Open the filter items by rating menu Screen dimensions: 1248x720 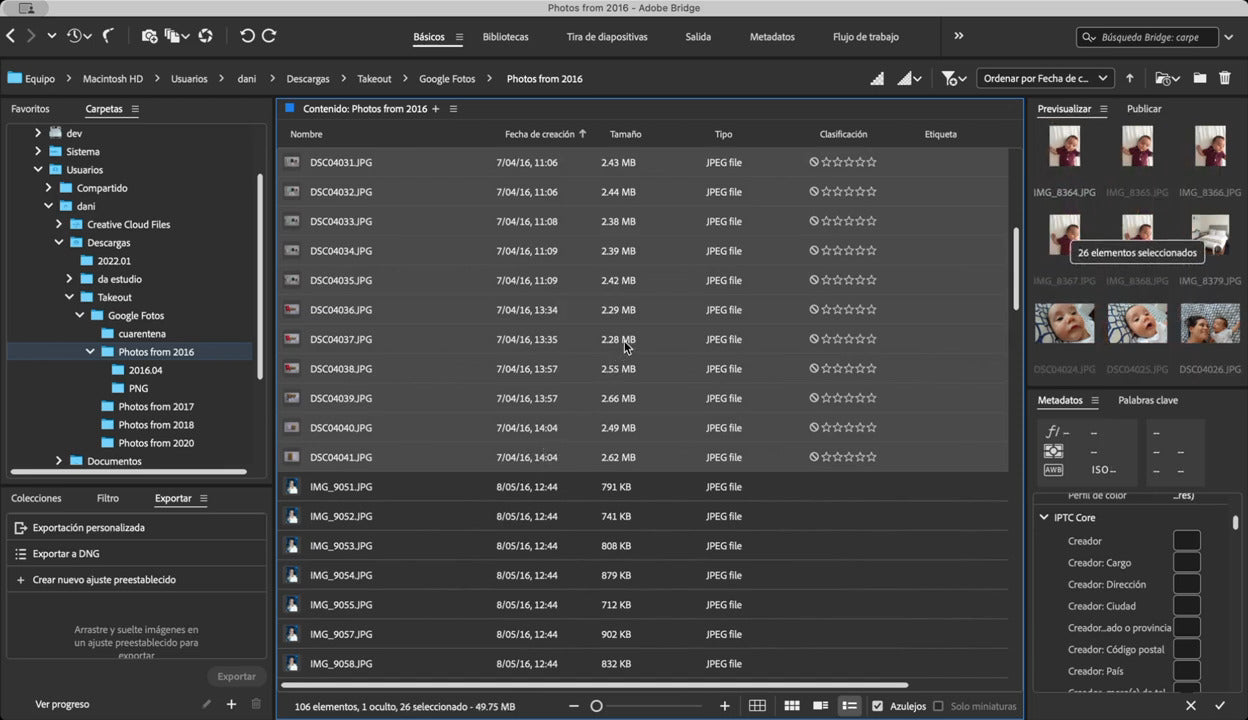pos(954,78)
